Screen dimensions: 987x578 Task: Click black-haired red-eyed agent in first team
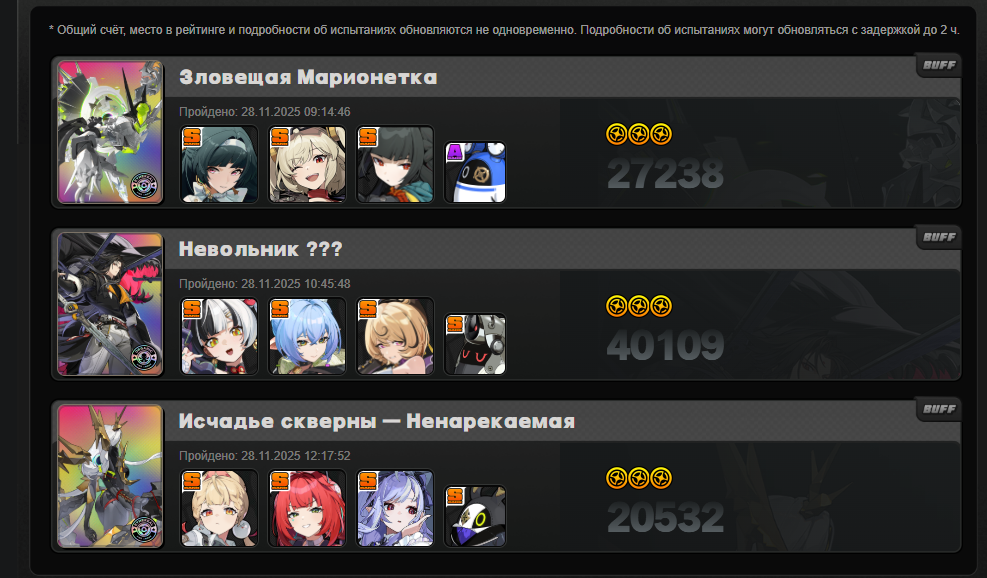click(395, 164)
